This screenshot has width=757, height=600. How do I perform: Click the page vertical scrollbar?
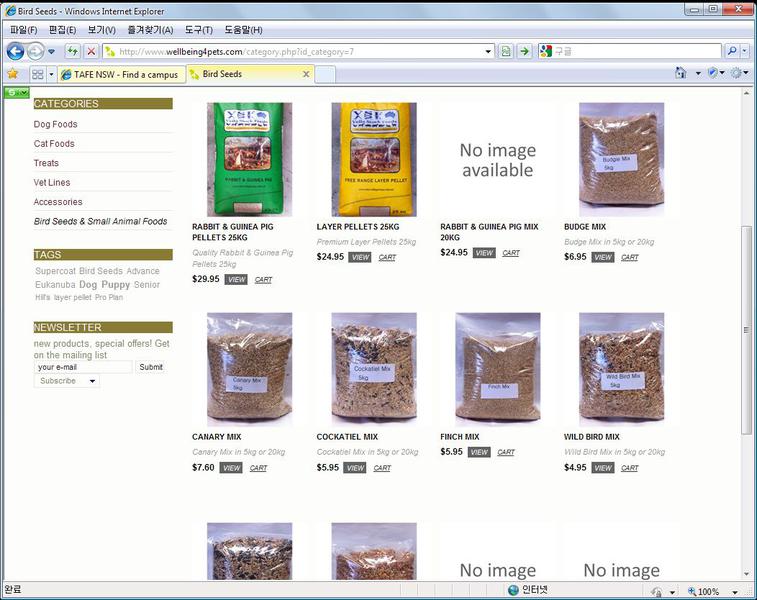(x=746, y=333)
